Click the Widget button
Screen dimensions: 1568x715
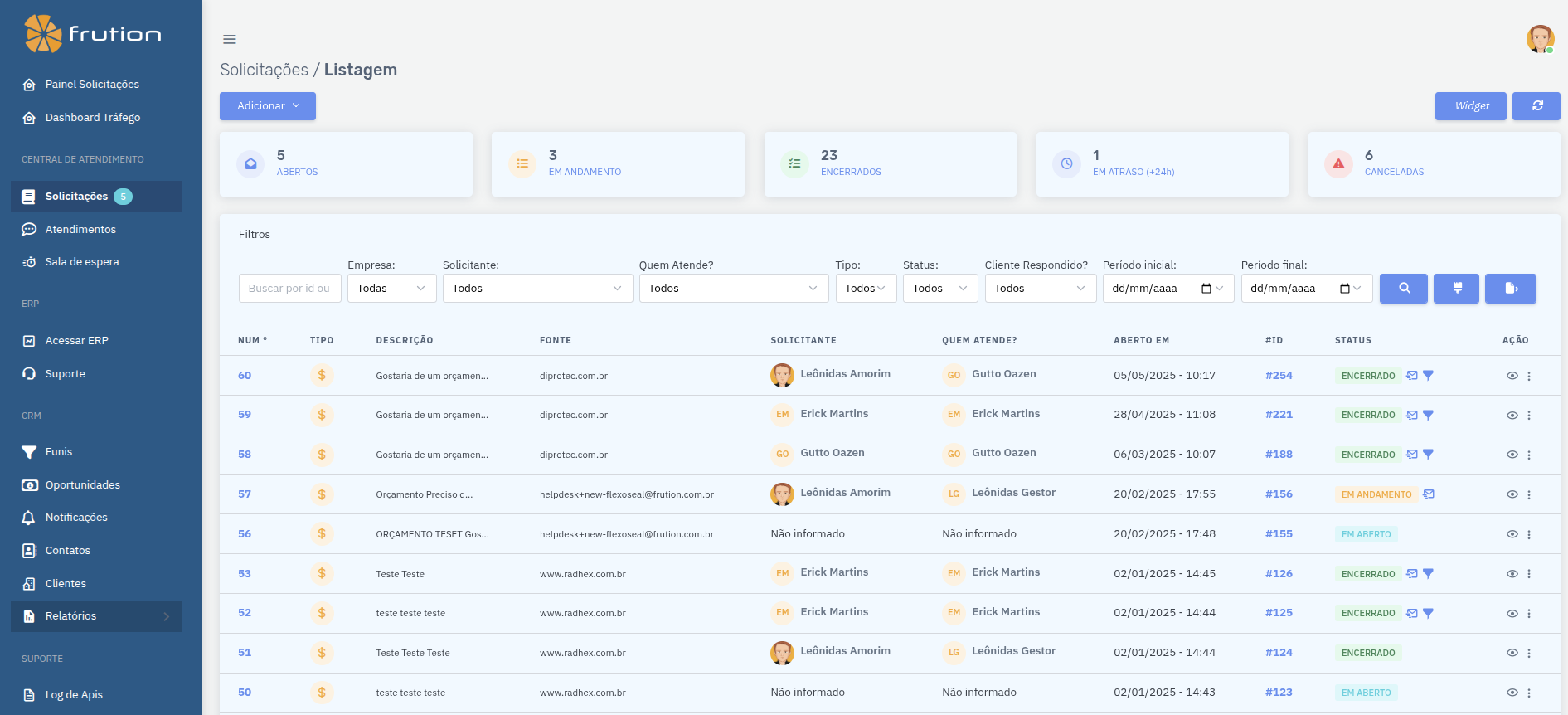click(1470, 106)
